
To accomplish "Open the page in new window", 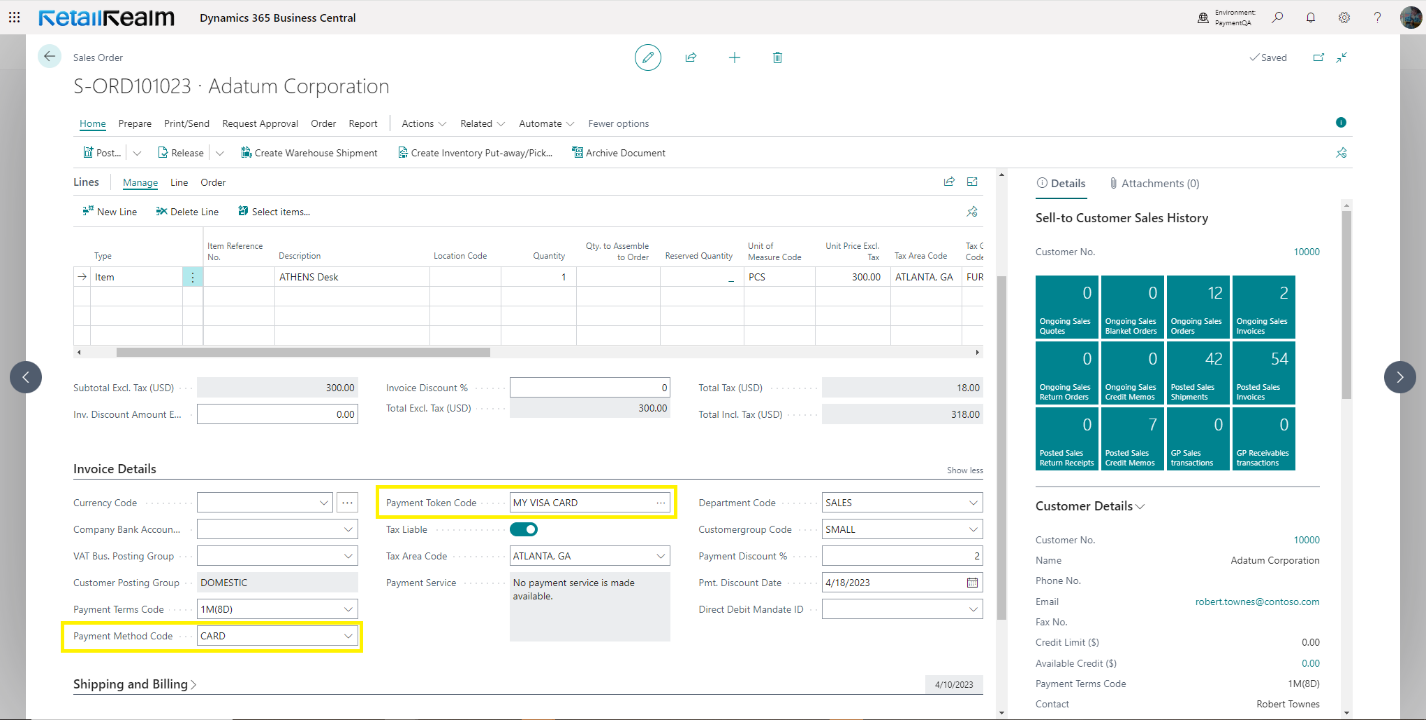I will pyautogui.click(x=1318, y=57).
